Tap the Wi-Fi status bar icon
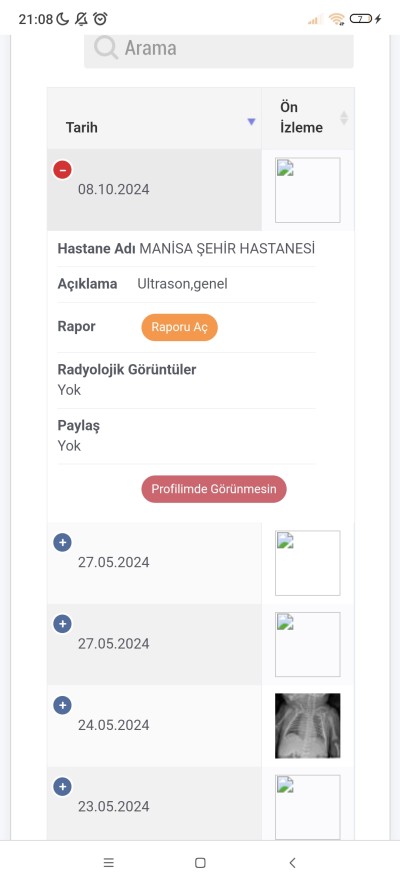This screenshot has height=888, width=400. tap(337, 19)
